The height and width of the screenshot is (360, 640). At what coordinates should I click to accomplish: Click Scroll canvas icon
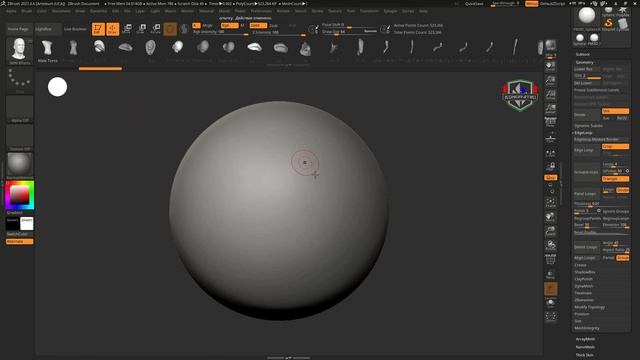click(551, 67)
